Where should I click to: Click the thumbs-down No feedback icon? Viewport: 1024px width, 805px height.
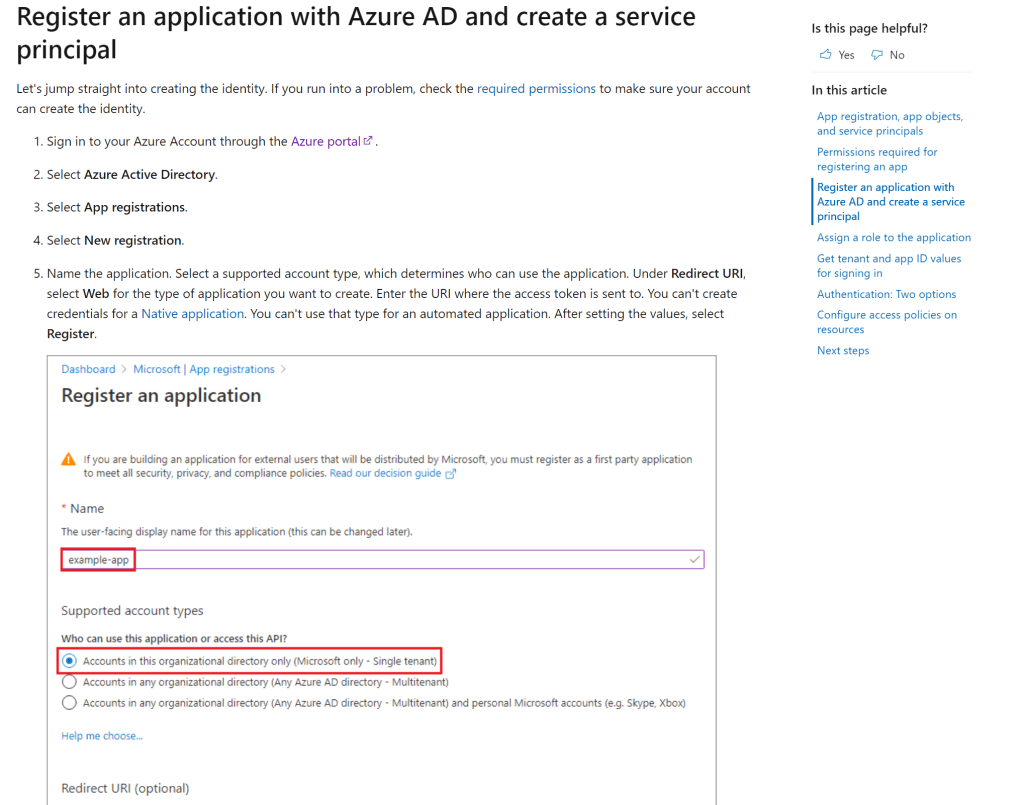877,55
